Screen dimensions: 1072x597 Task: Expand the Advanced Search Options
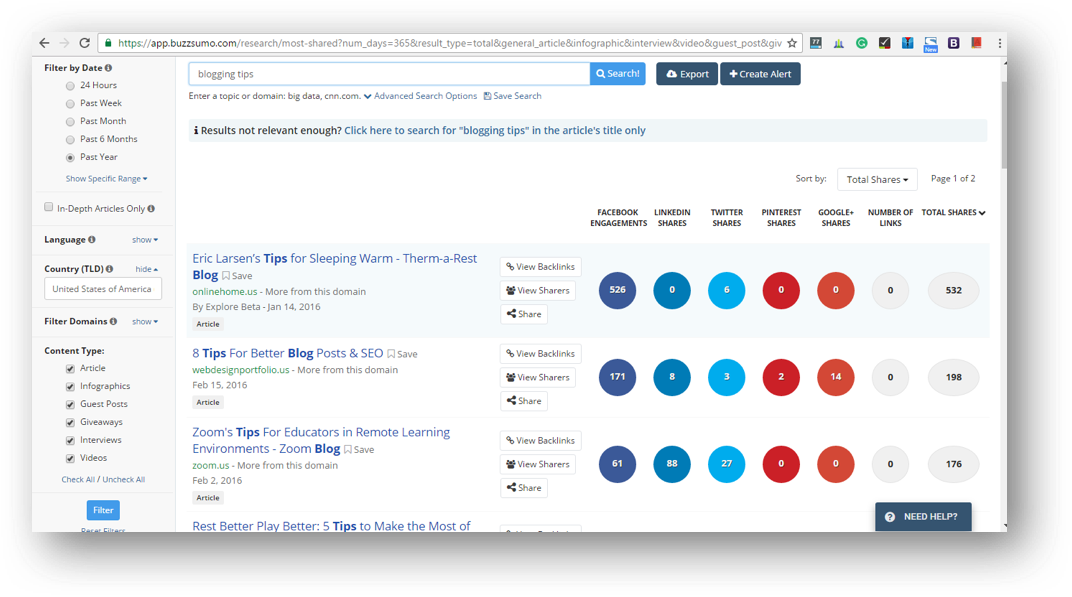pyautogui.click(x=420, y=96)
